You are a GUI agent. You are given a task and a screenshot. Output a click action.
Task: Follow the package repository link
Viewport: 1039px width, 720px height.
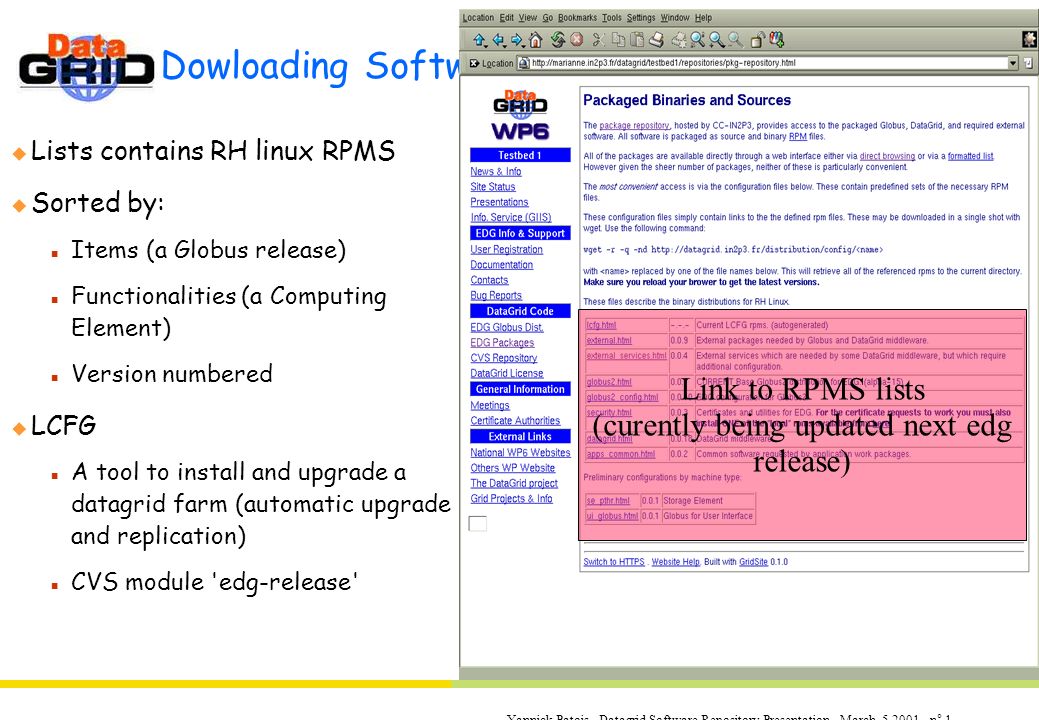pyautogui.click(x=635, y=125)
